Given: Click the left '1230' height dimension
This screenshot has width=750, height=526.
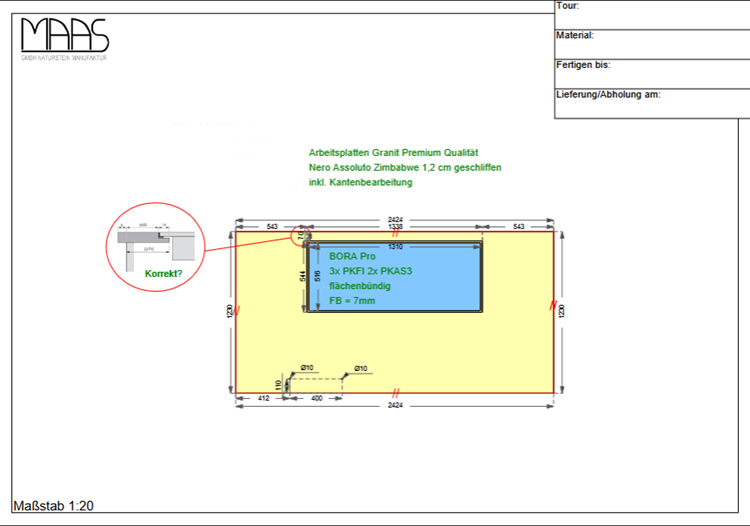Looking at the screenshot, I should click(230, 311).
